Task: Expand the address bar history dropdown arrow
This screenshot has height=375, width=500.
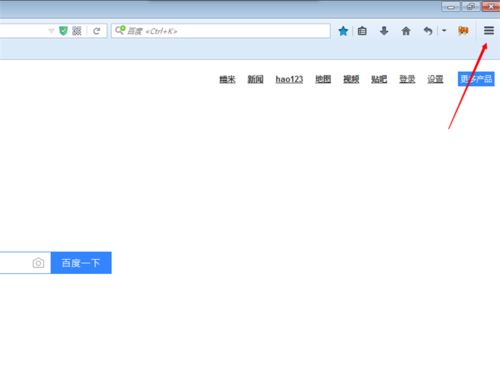Action: point(51,31)
